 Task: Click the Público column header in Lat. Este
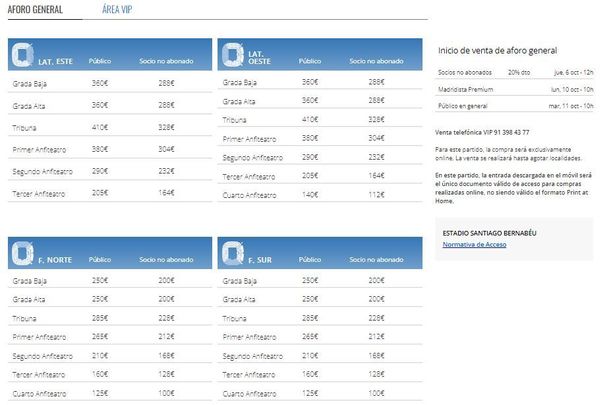[x=100, y=60]
